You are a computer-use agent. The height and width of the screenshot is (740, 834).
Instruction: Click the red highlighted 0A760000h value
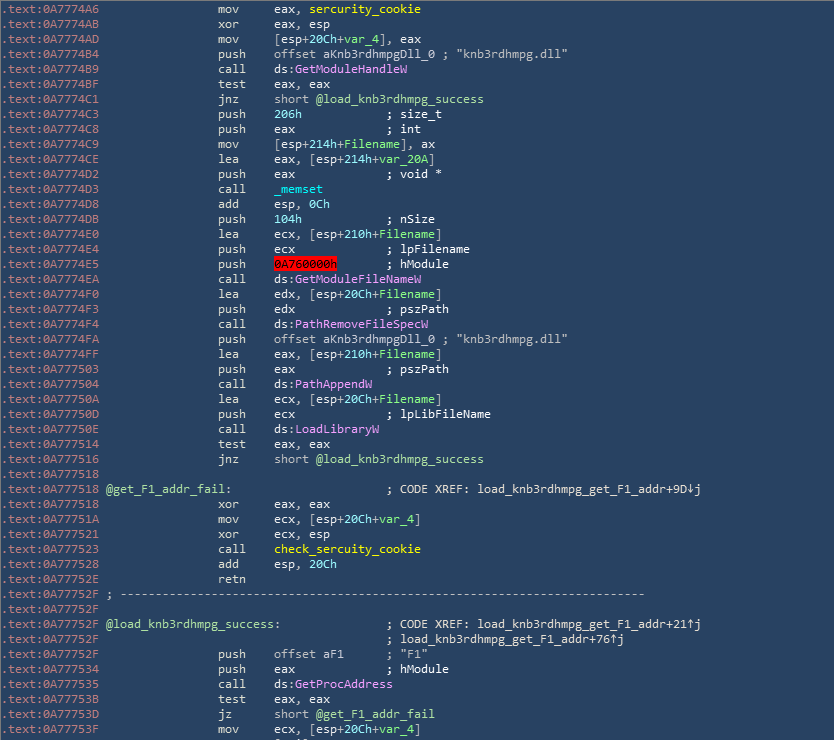(x=305, y=264)
